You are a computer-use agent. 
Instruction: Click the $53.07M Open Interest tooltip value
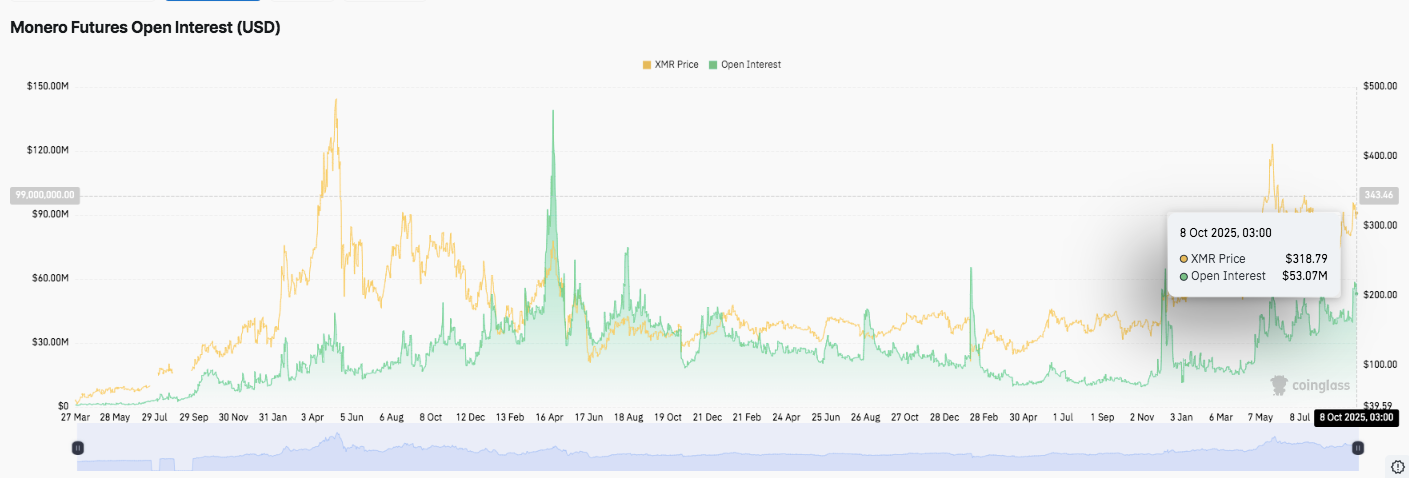1304,276
